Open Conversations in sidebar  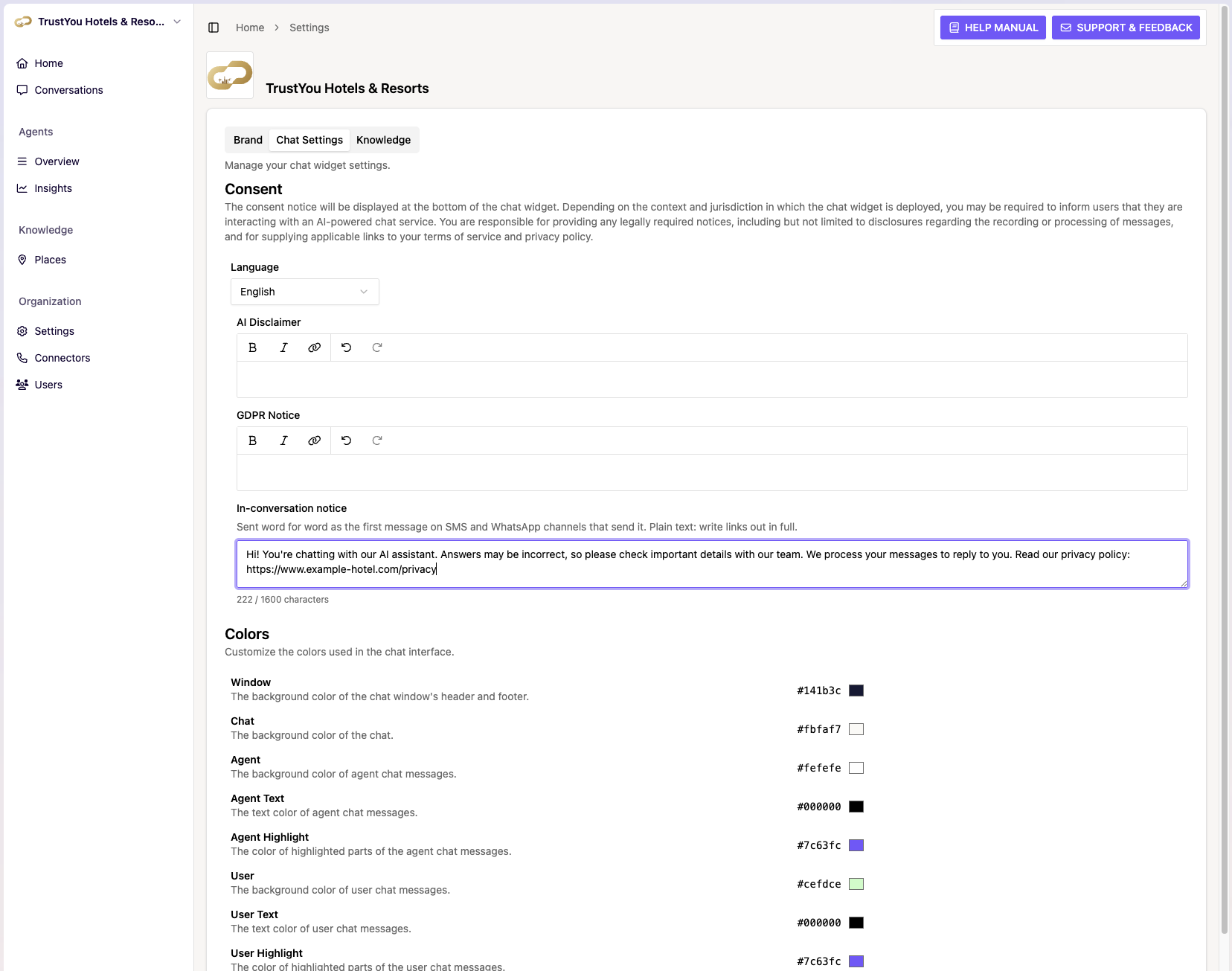[97, 90]
